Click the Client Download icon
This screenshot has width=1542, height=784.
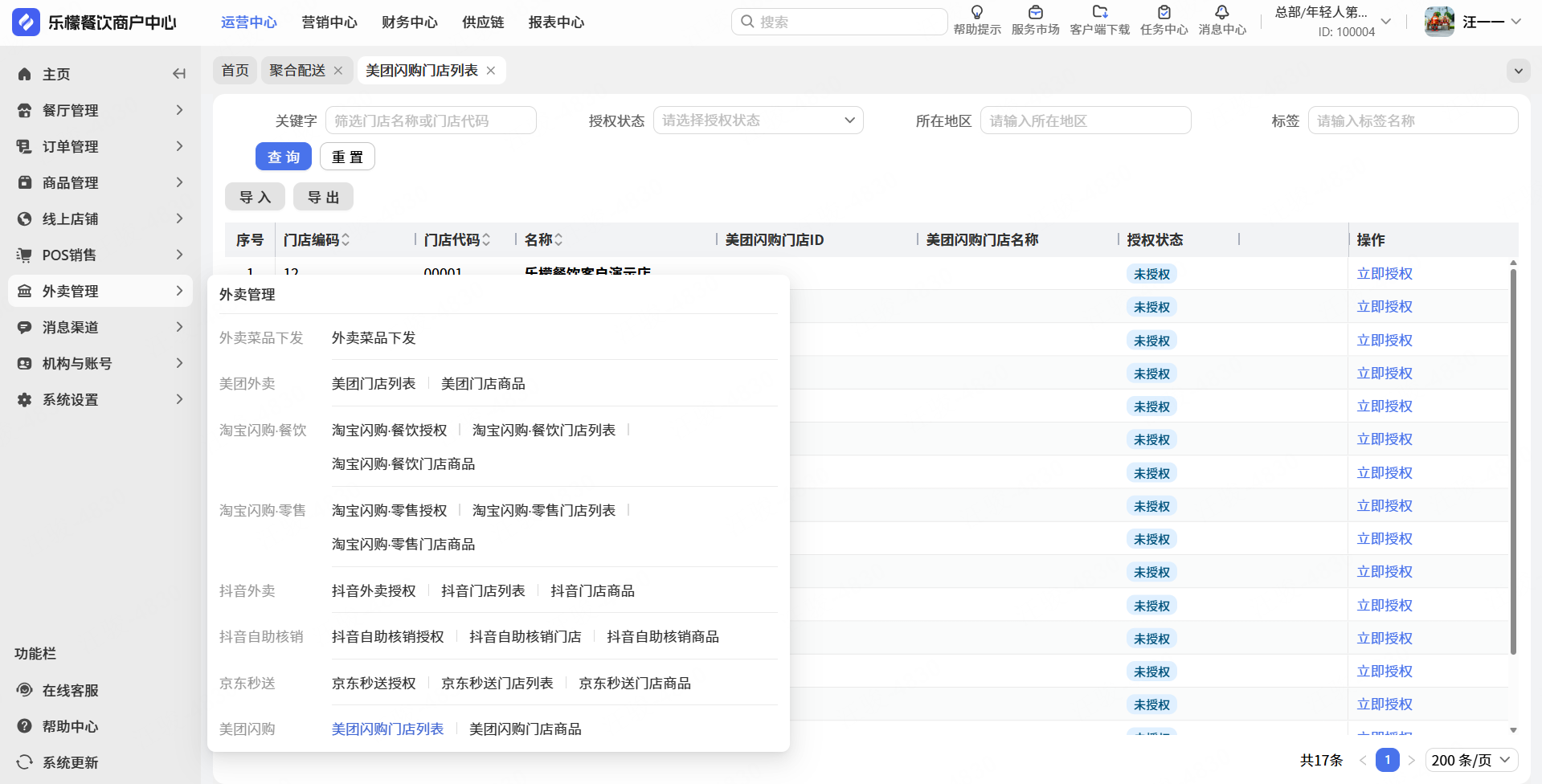coord(1099,13)
